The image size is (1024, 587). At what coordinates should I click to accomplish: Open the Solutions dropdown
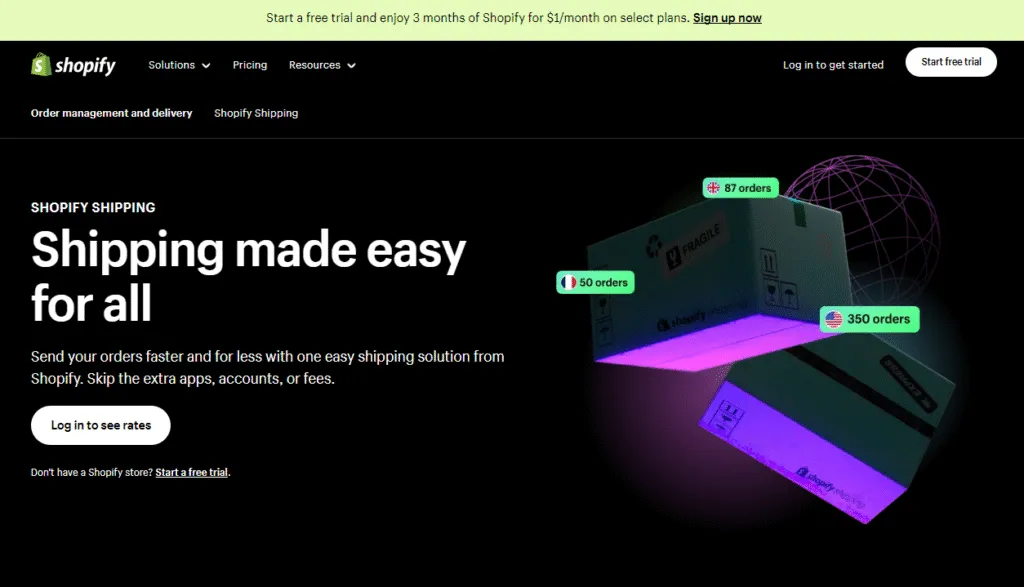[x=172, y=64]
